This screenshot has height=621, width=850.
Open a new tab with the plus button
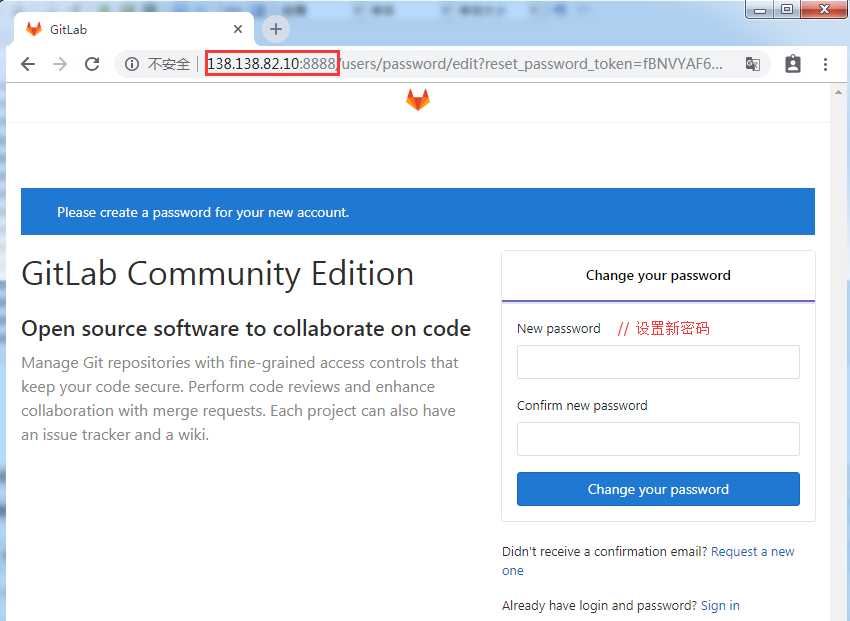point(275,29)
